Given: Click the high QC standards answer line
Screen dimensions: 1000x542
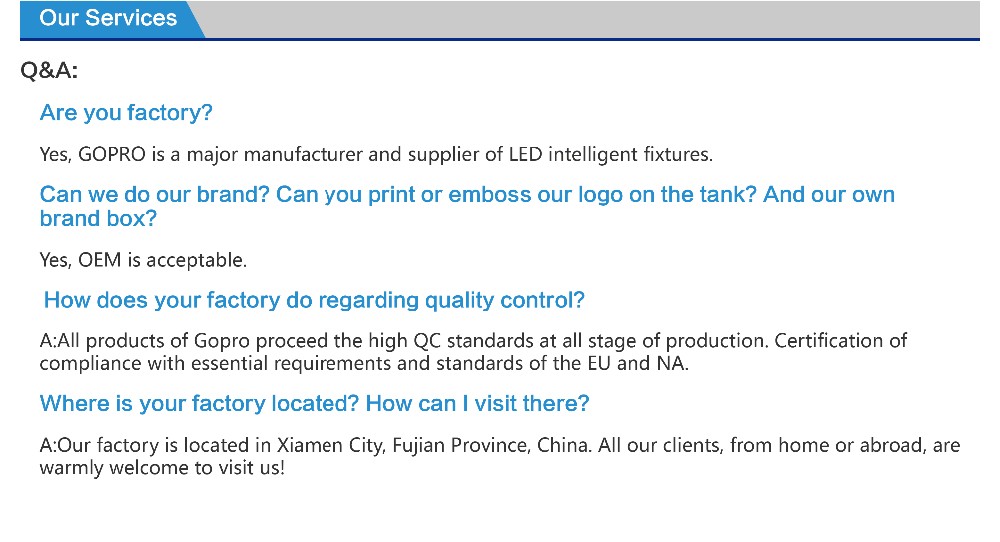Looking at the screenshot, I should [x=473, y=341].
